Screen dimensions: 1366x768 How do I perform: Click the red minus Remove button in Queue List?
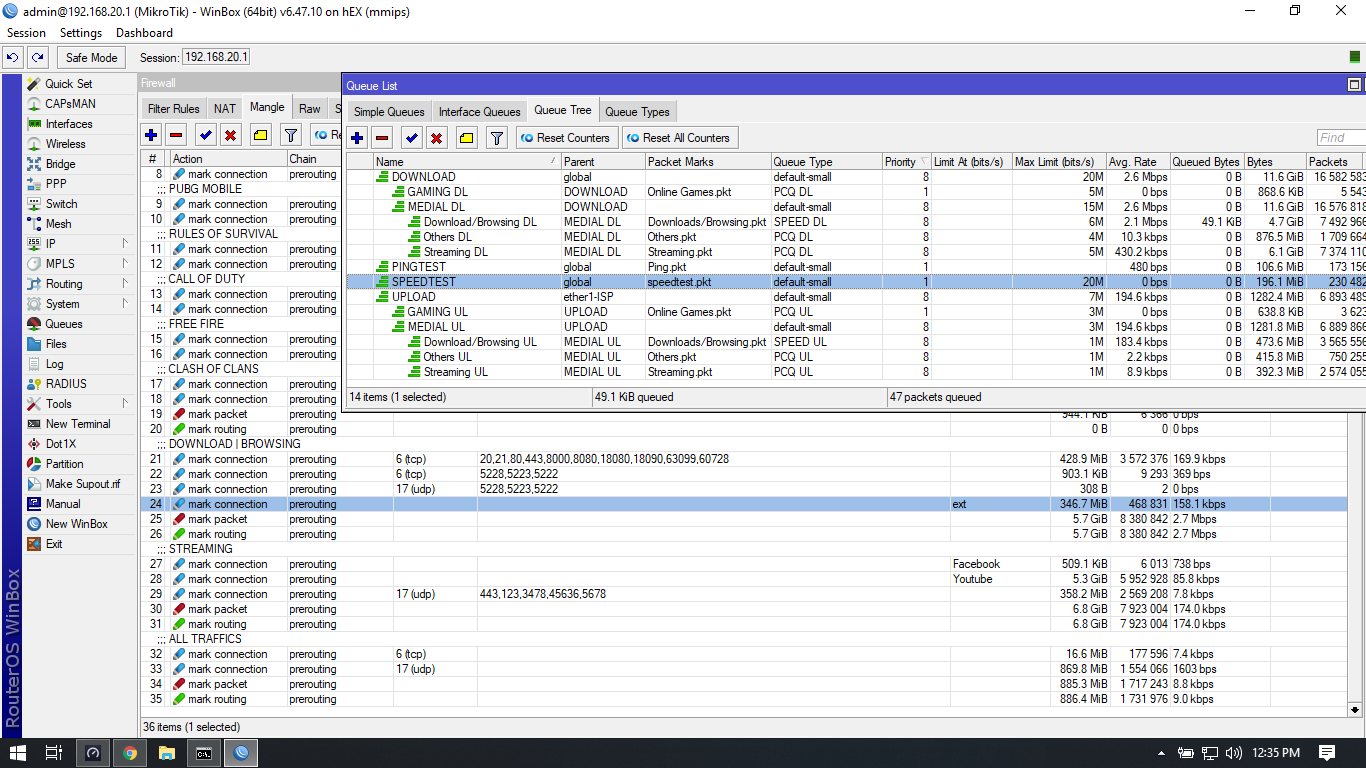[x=383, y=138]
